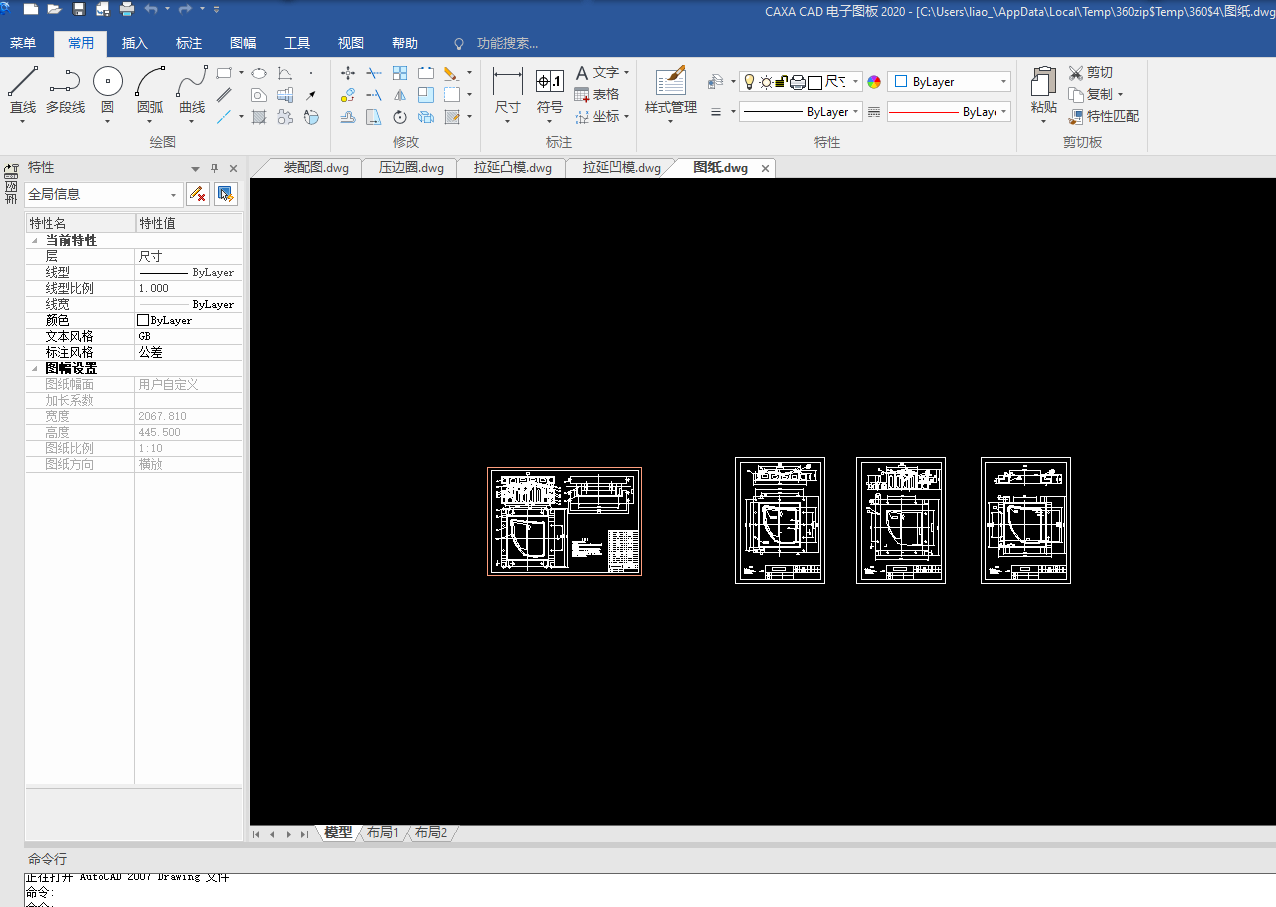Open the red line ByLayer lineweight dropdown
Screen dimensions: 1276x907
(x=948, y=112)
